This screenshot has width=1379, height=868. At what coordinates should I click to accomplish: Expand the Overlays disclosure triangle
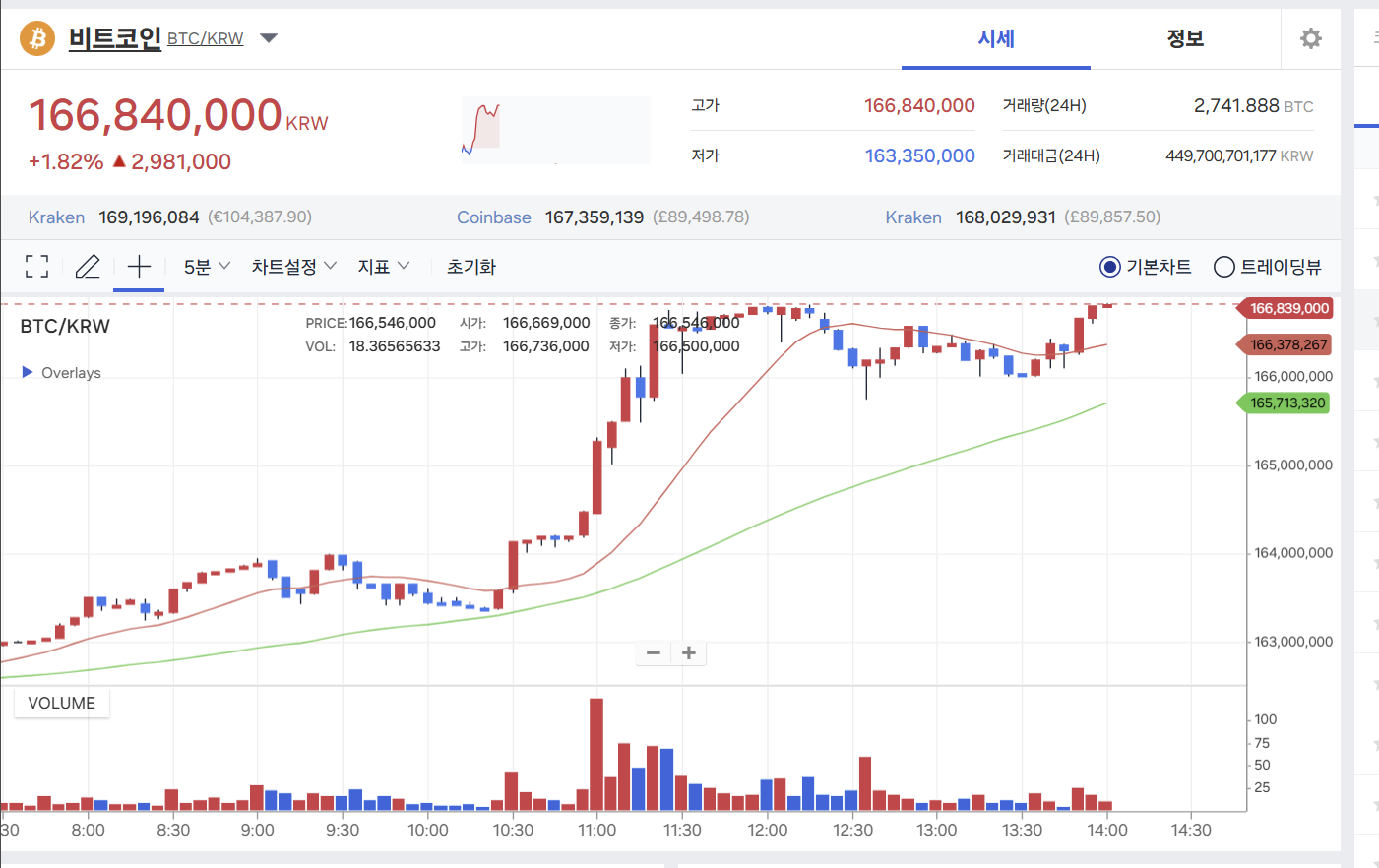click(28, 372)
